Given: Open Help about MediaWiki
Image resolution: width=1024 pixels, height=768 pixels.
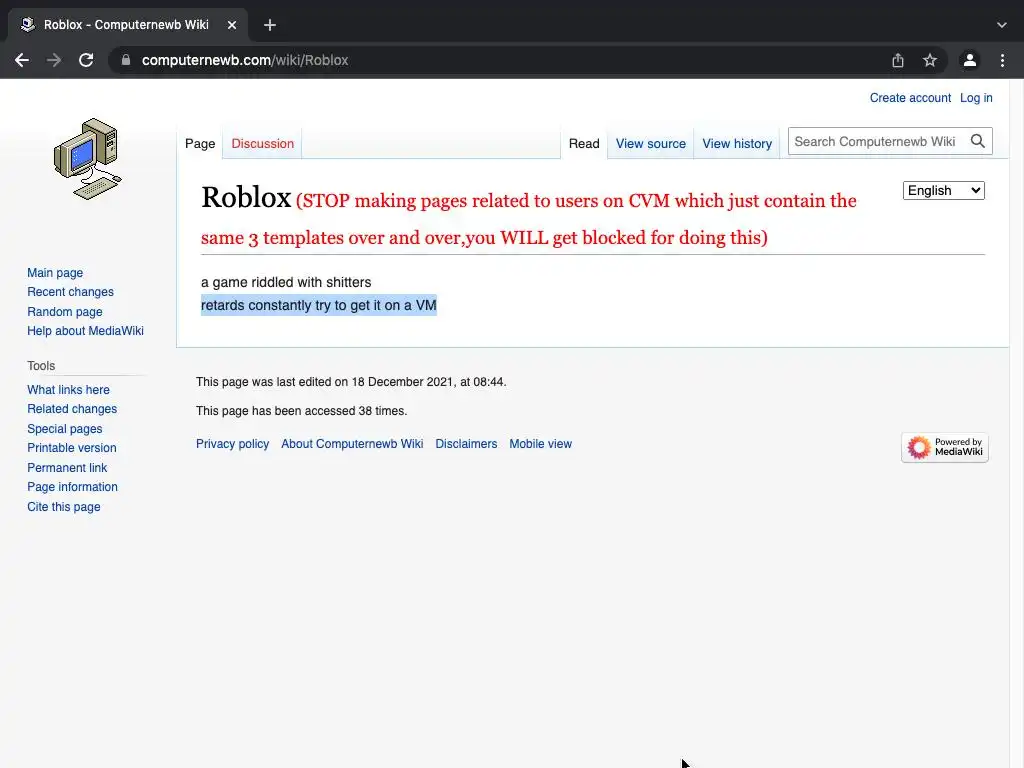Looking at the screenshot, I should click(86, 331).
